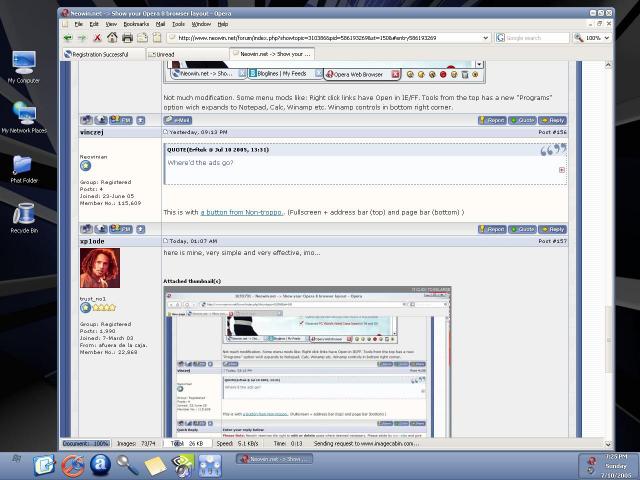Stop loading with the red X icon
Image resolution: width=640 pixels, height=480 pixels.
coord(97,38)
